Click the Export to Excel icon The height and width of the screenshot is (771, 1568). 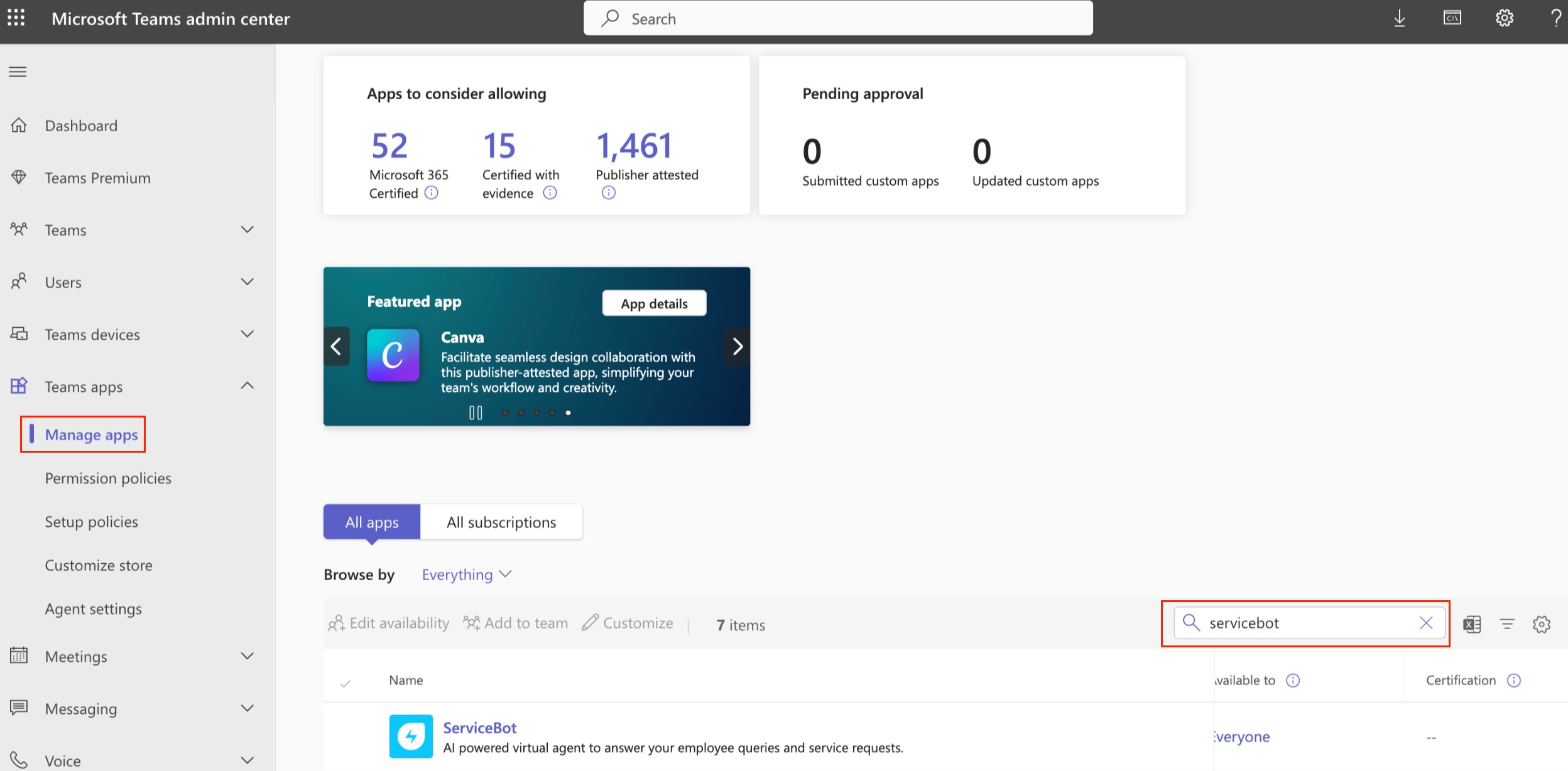1472,623
